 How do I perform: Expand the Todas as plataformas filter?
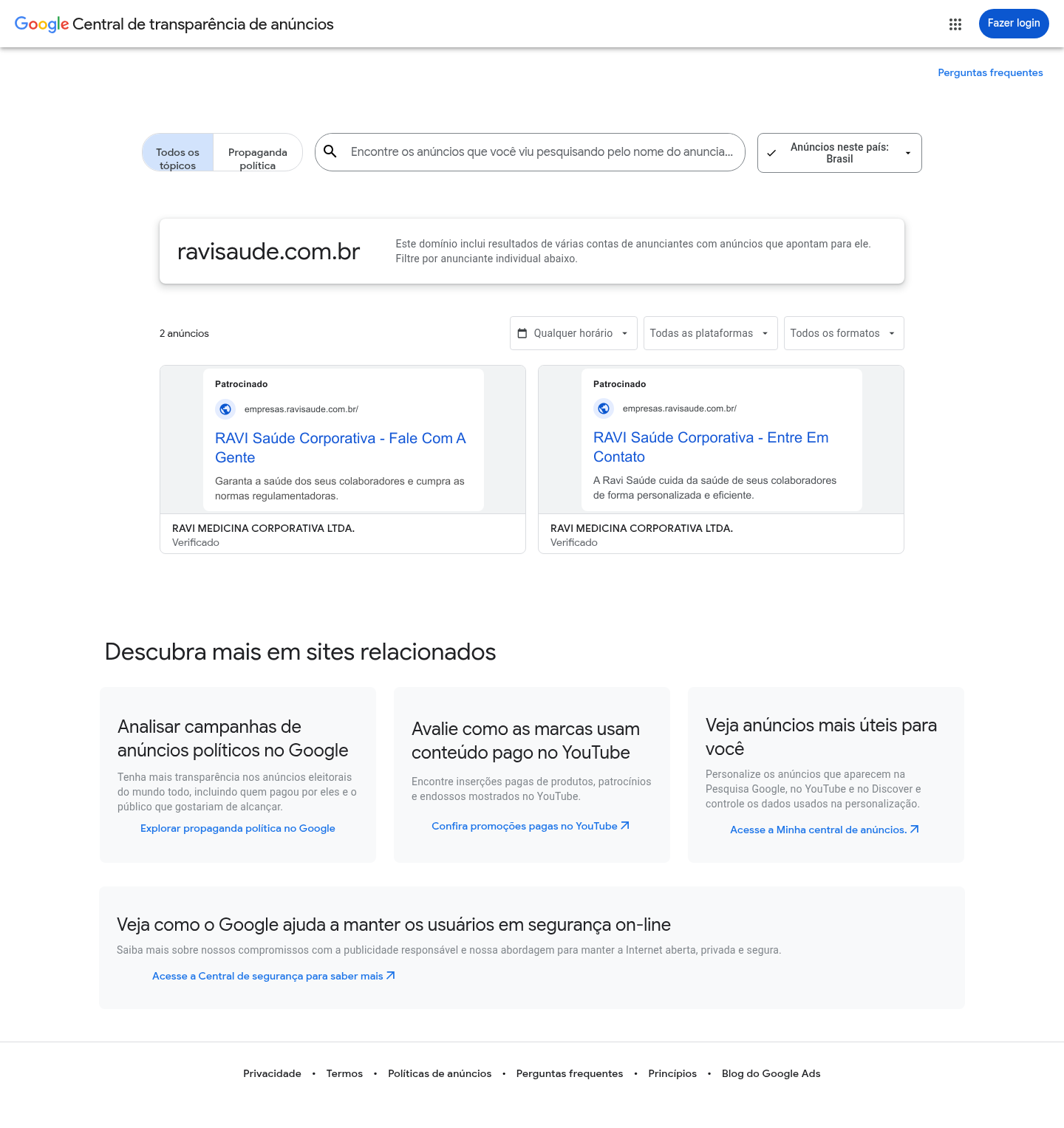[x=710, y=333]
